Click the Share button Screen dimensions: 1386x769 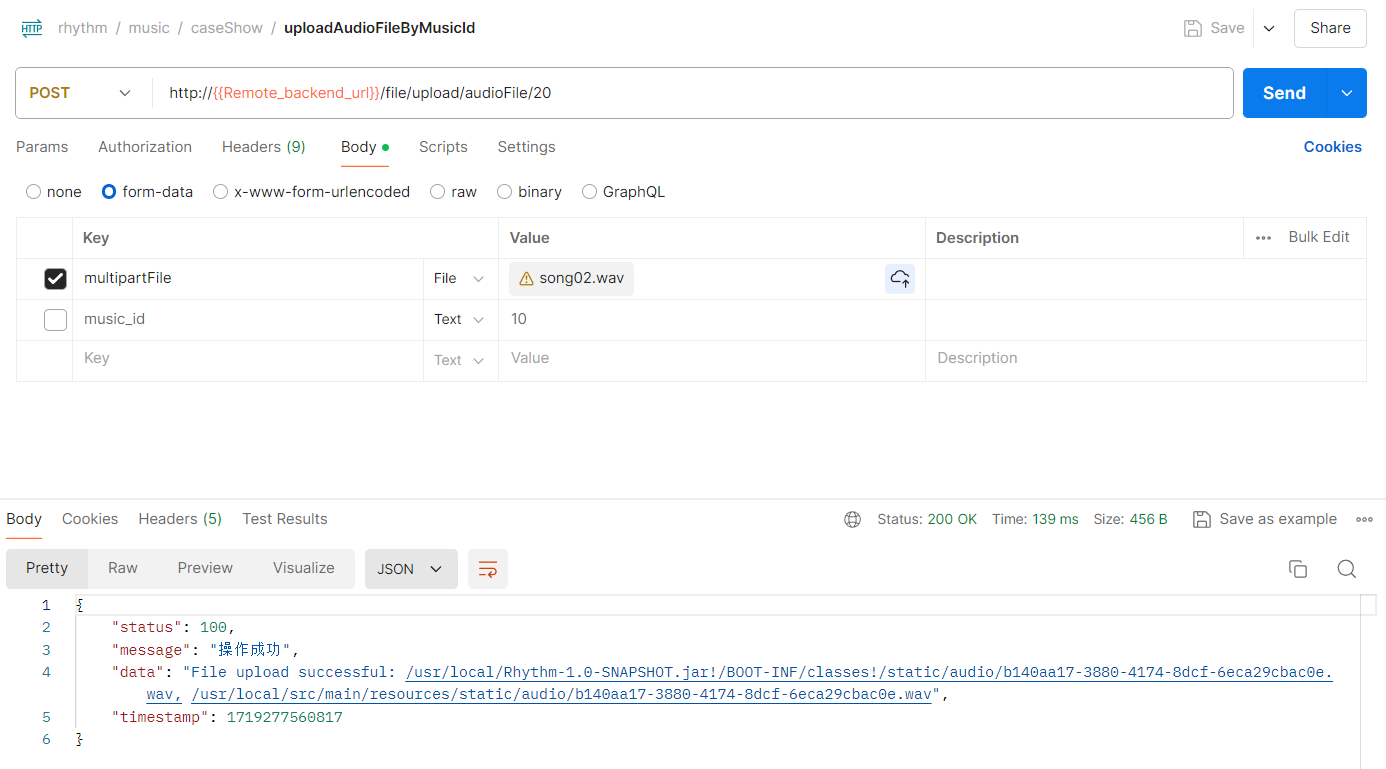tap(1330, 28)
